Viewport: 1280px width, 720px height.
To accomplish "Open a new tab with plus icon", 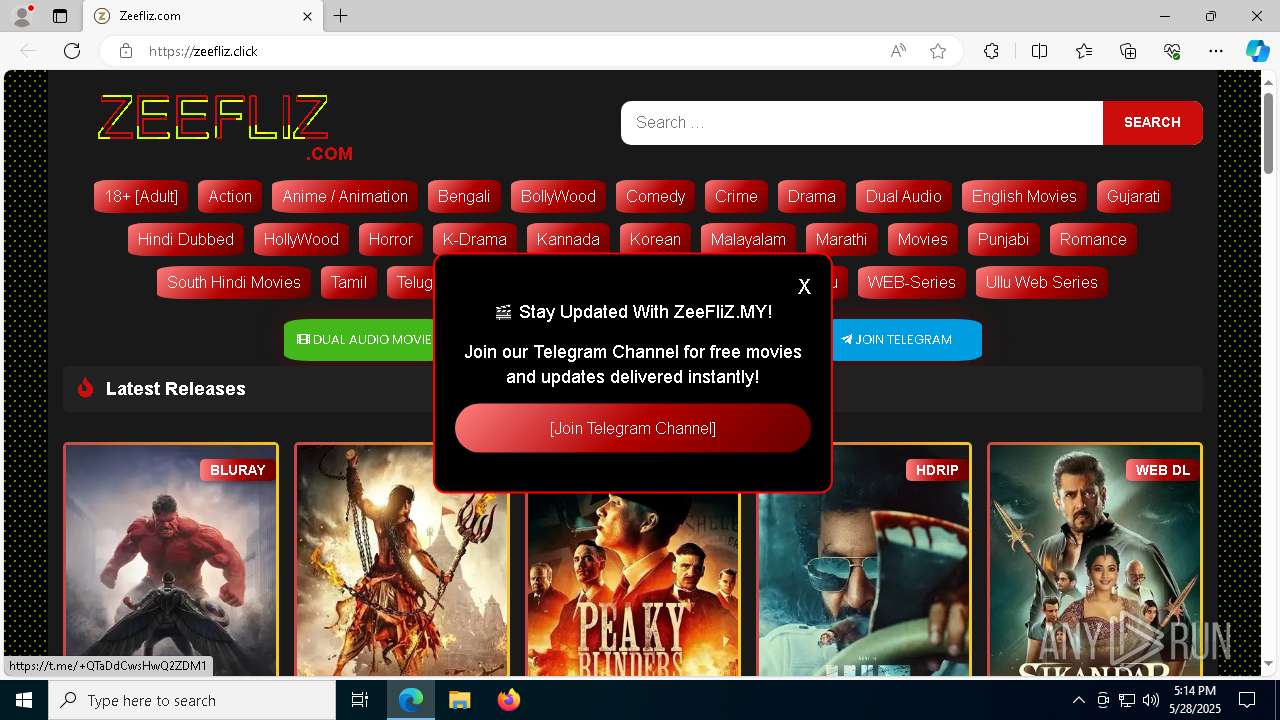I will pos(341,16).
